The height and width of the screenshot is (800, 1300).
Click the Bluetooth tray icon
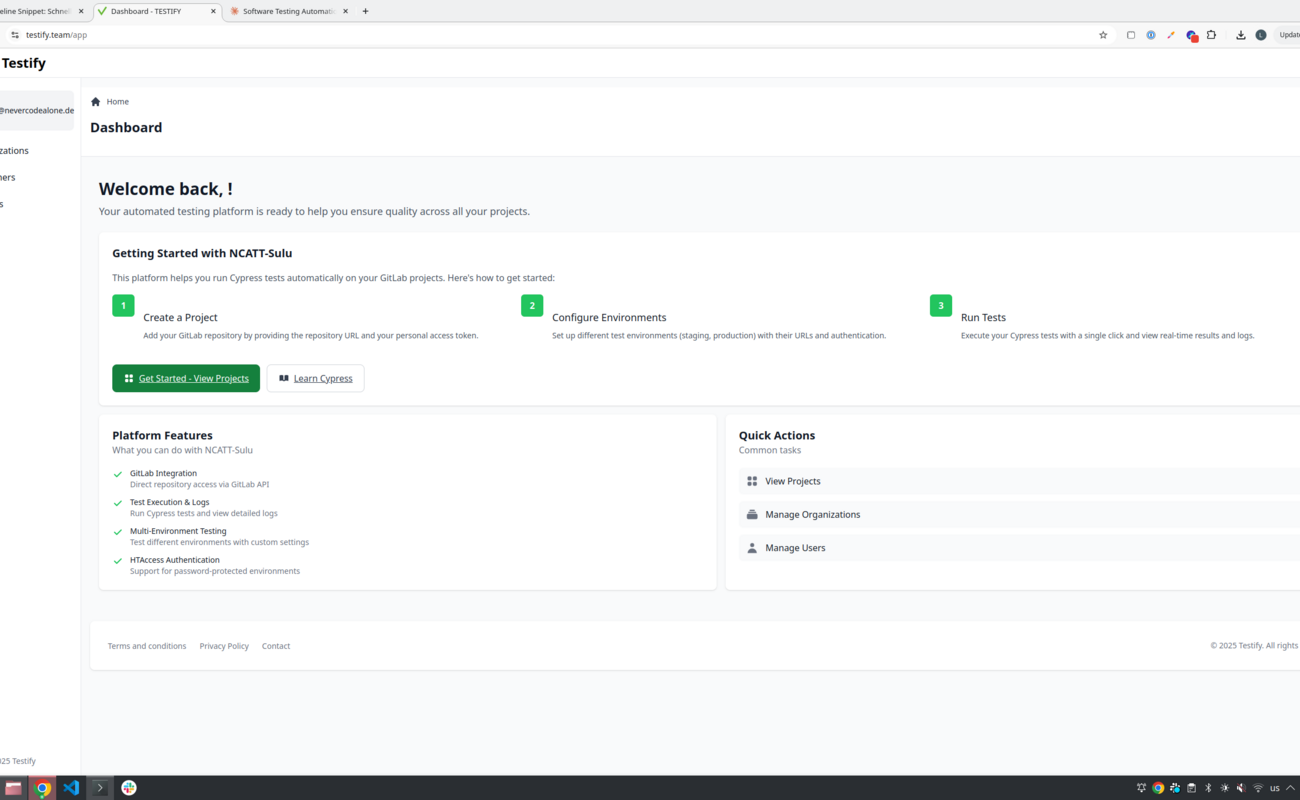pyautogui.click(x=1208, y=788)
